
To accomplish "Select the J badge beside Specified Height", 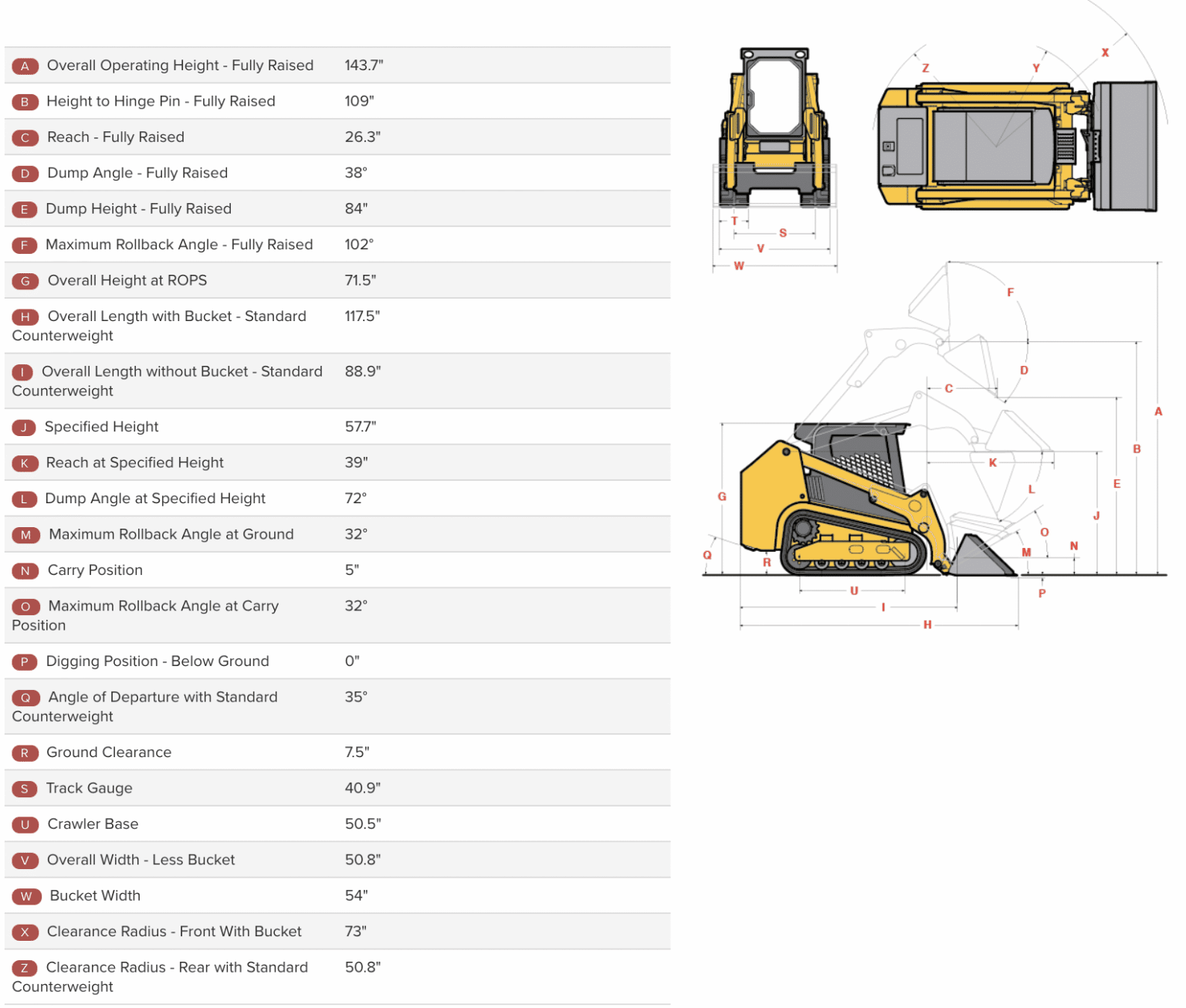I will (x=25, y=427).
